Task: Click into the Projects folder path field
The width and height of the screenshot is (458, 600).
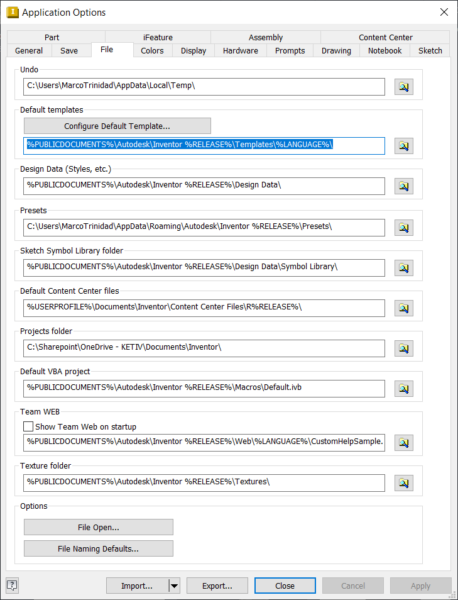Action: [x=204, y=348]
